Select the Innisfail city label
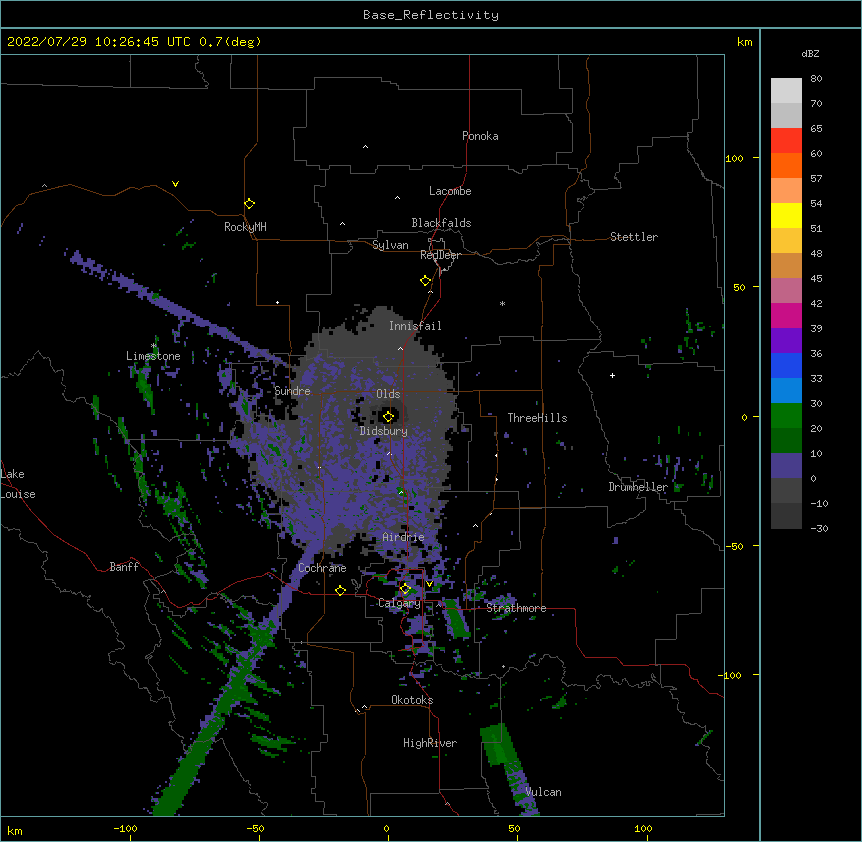Screen dimensions: 862x842 pyautogui.click(x=415, y=326)
